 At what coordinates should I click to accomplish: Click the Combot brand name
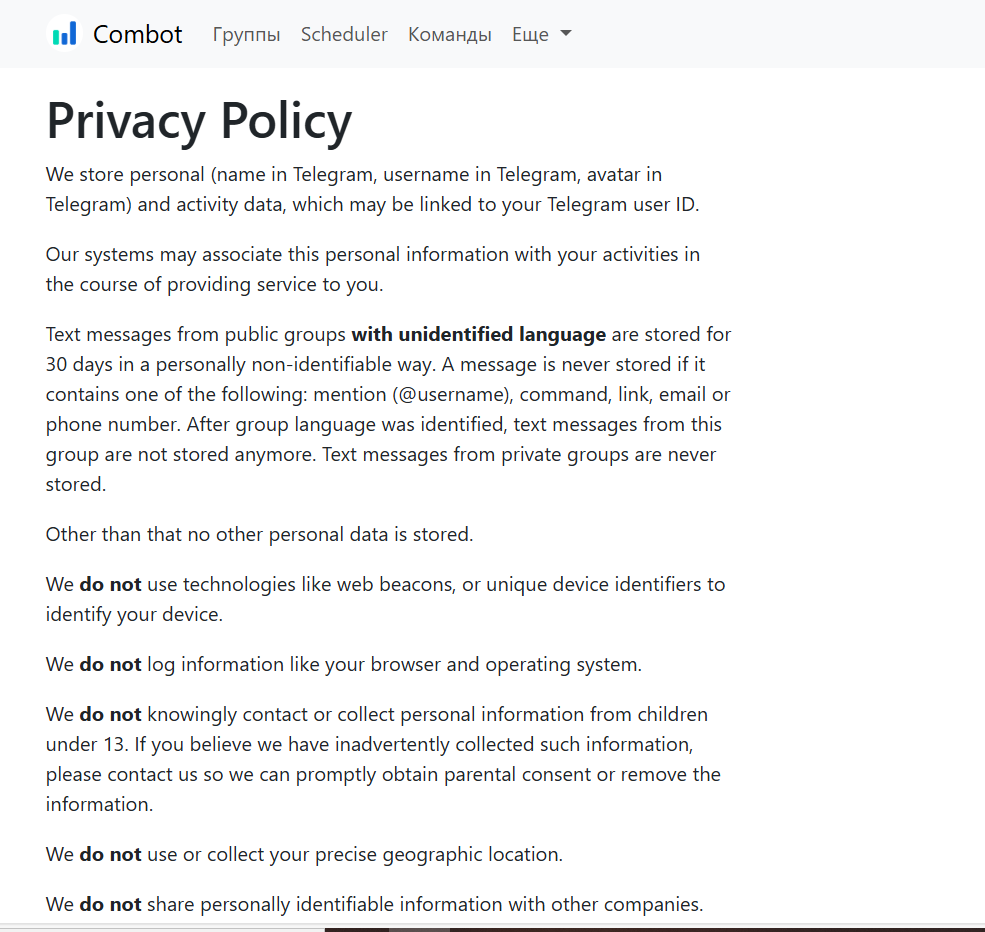(137, 35)
